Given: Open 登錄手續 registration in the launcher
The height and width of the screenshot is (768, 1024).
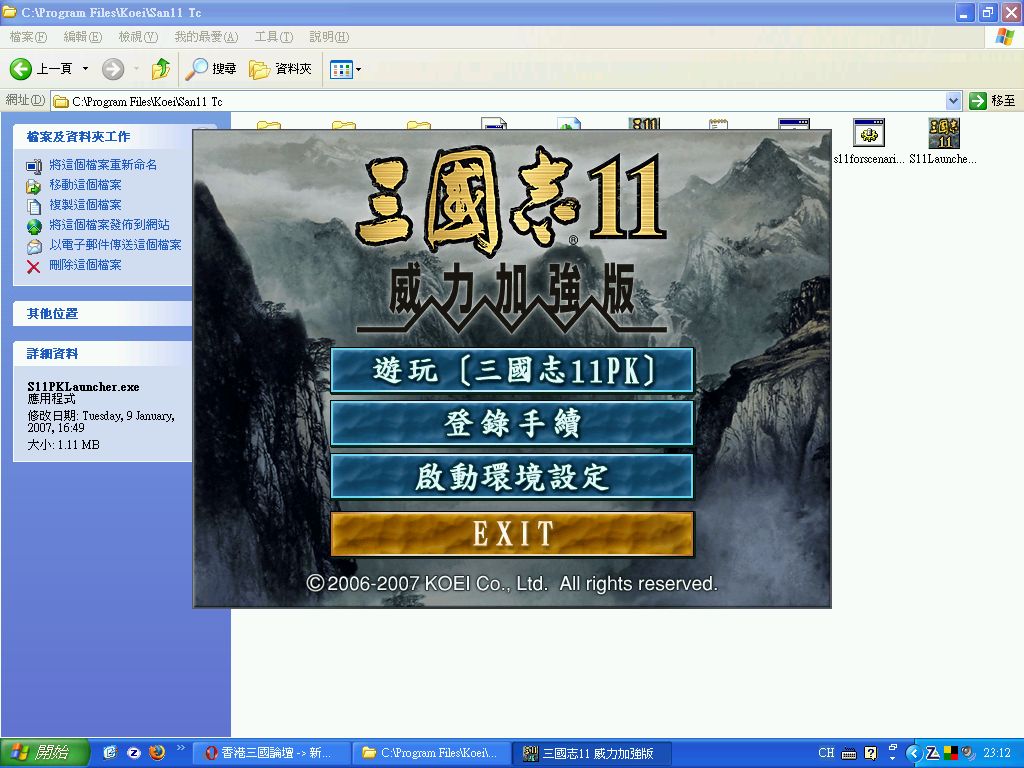Looking at the screenshot, I should click(x=512, y=424).
